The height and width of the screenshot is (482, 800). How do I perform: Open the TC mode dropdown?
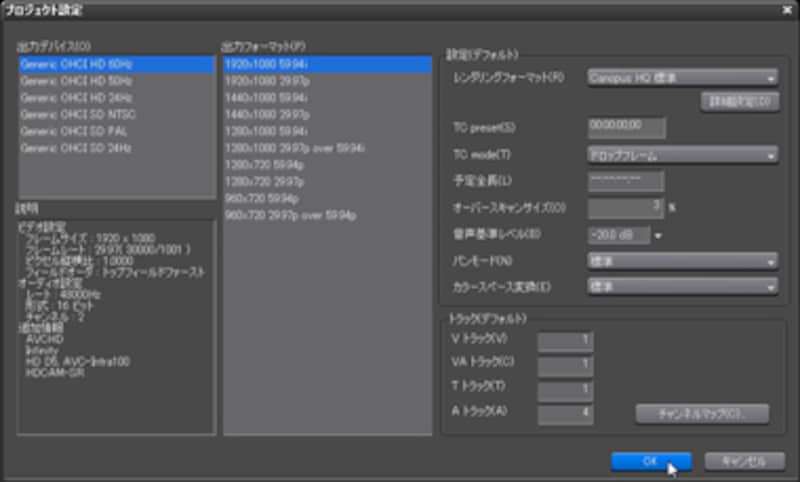pyautogui.click(x=683, y=155)
